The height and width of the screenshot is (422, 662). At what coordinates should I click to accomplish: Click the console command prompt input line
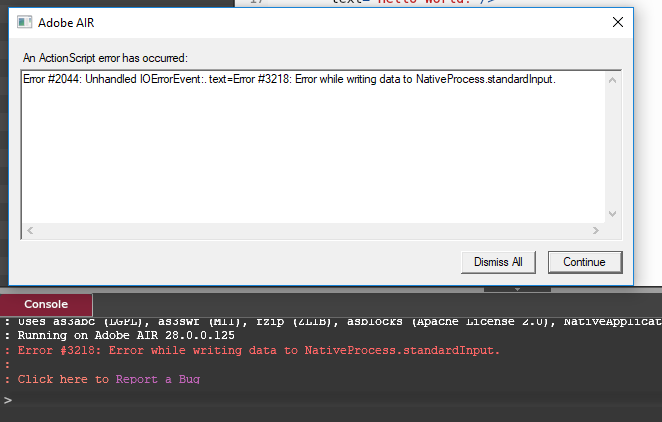(x=331, y=400)
